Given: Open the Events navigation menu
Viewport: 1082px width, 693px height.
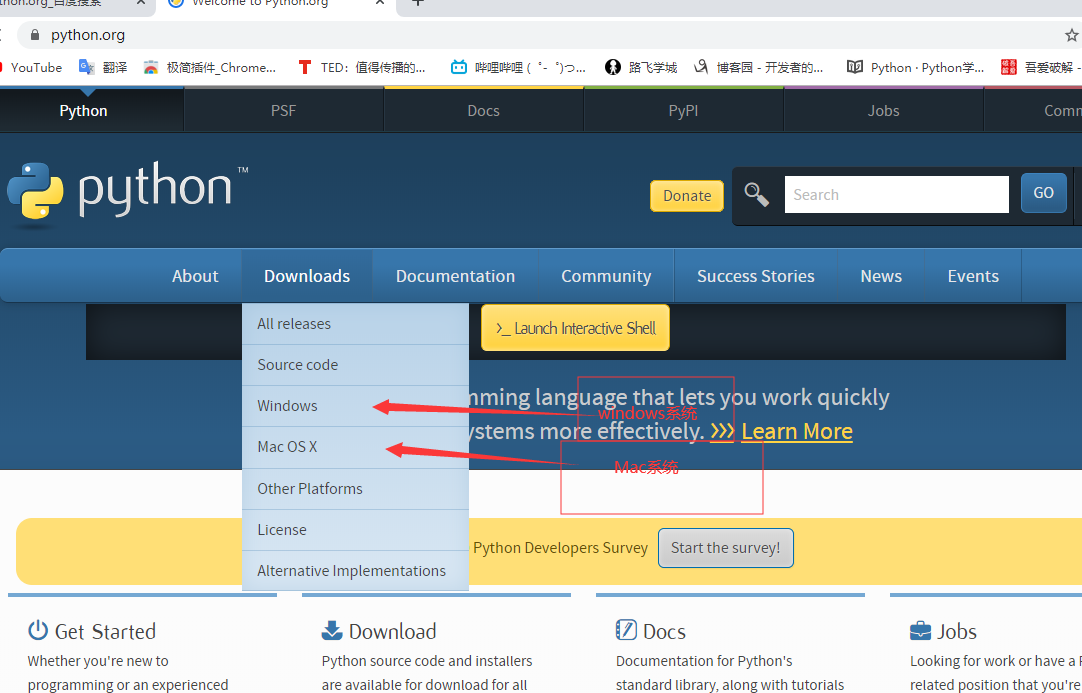Looking at the screenshot, I should (973, 276).
